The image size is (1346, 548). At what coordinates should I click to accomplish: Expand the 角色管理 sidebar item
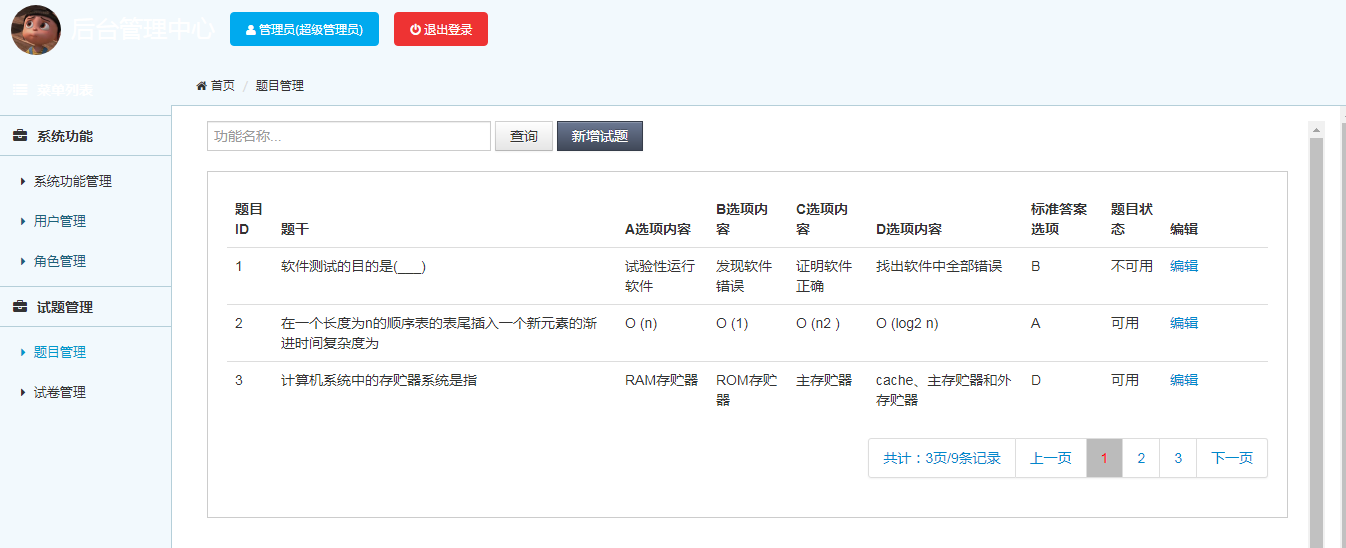click(x=54, y=261)
